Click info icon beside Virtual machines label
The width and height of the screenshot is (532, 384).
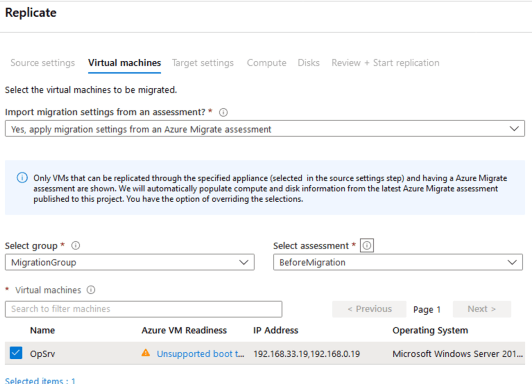pyautogui.click(x=91, y=290)
